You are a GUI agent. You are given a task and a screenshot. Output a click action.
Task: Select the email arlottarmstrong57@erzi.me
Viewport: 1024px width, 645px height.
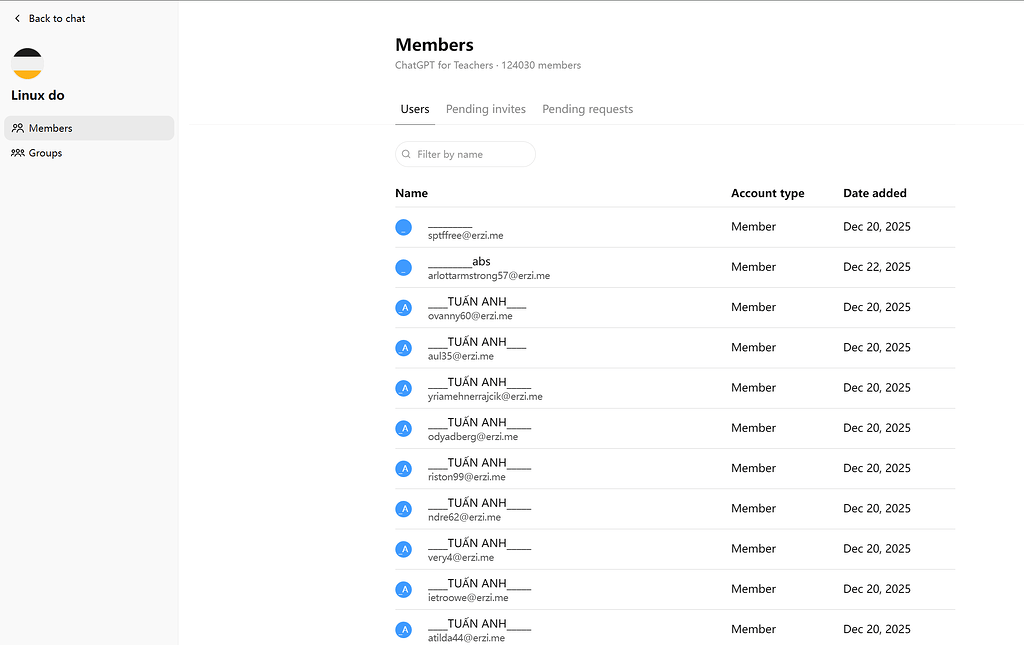[489, 275]
